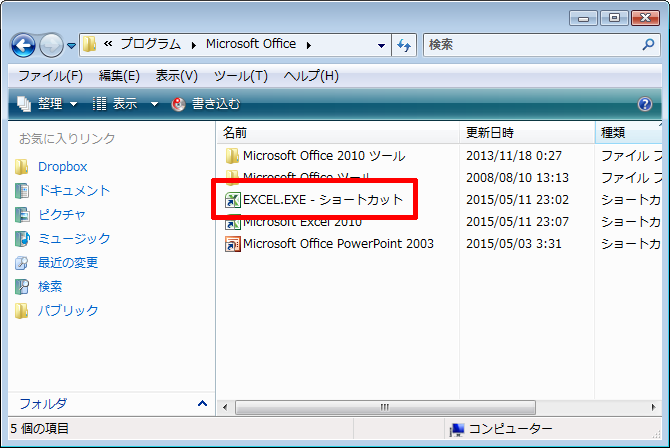Image resolution: width=670 pixels, height=448 pixels.
Task: Open 最近の変更 favorite link
Action: point(68,262)
